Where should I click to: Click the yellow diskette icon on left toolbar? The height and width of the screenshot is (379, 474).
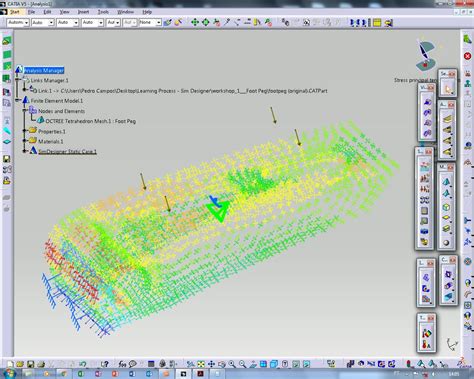7,159
